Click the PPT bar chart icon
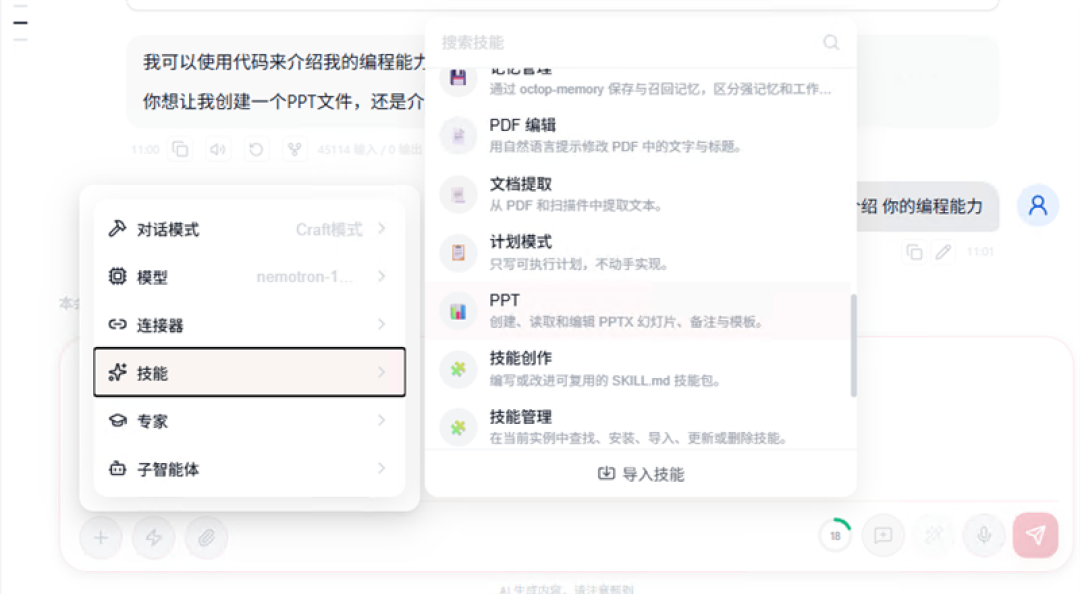The image size is (1080, 594). click(458, 311)
